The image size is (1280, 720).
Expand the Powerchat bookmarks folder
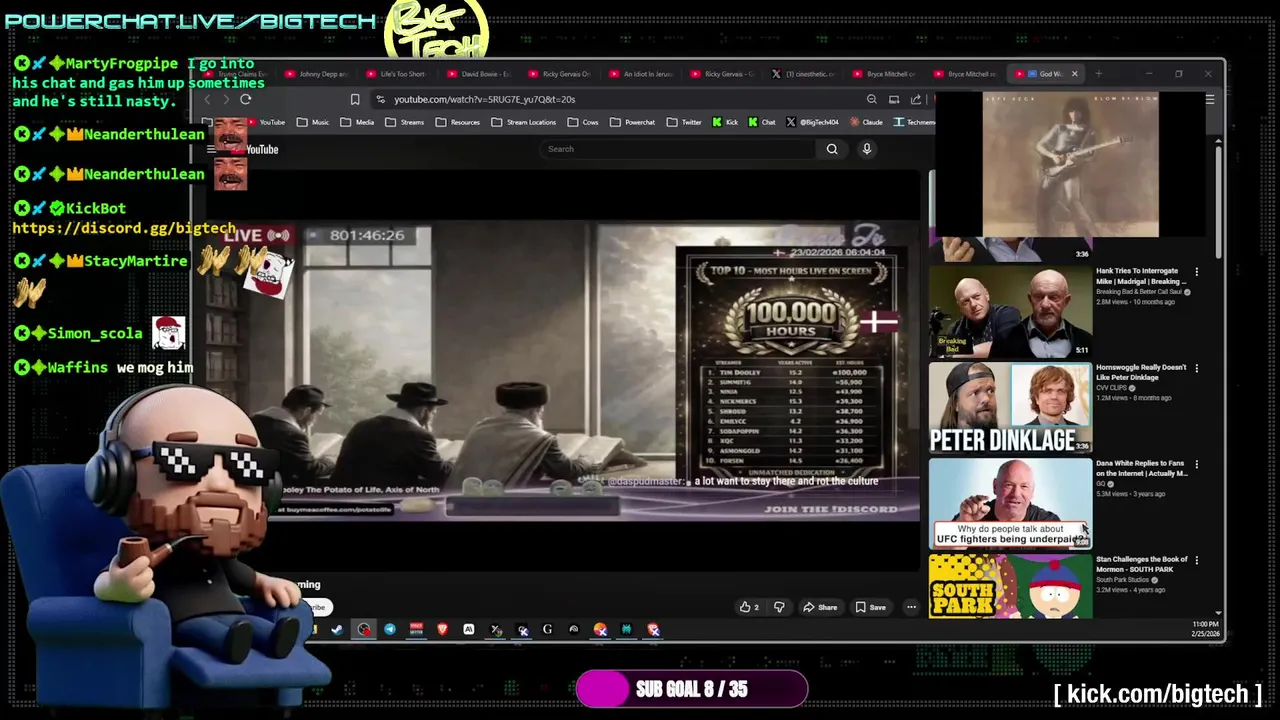[x=632, y=122]
